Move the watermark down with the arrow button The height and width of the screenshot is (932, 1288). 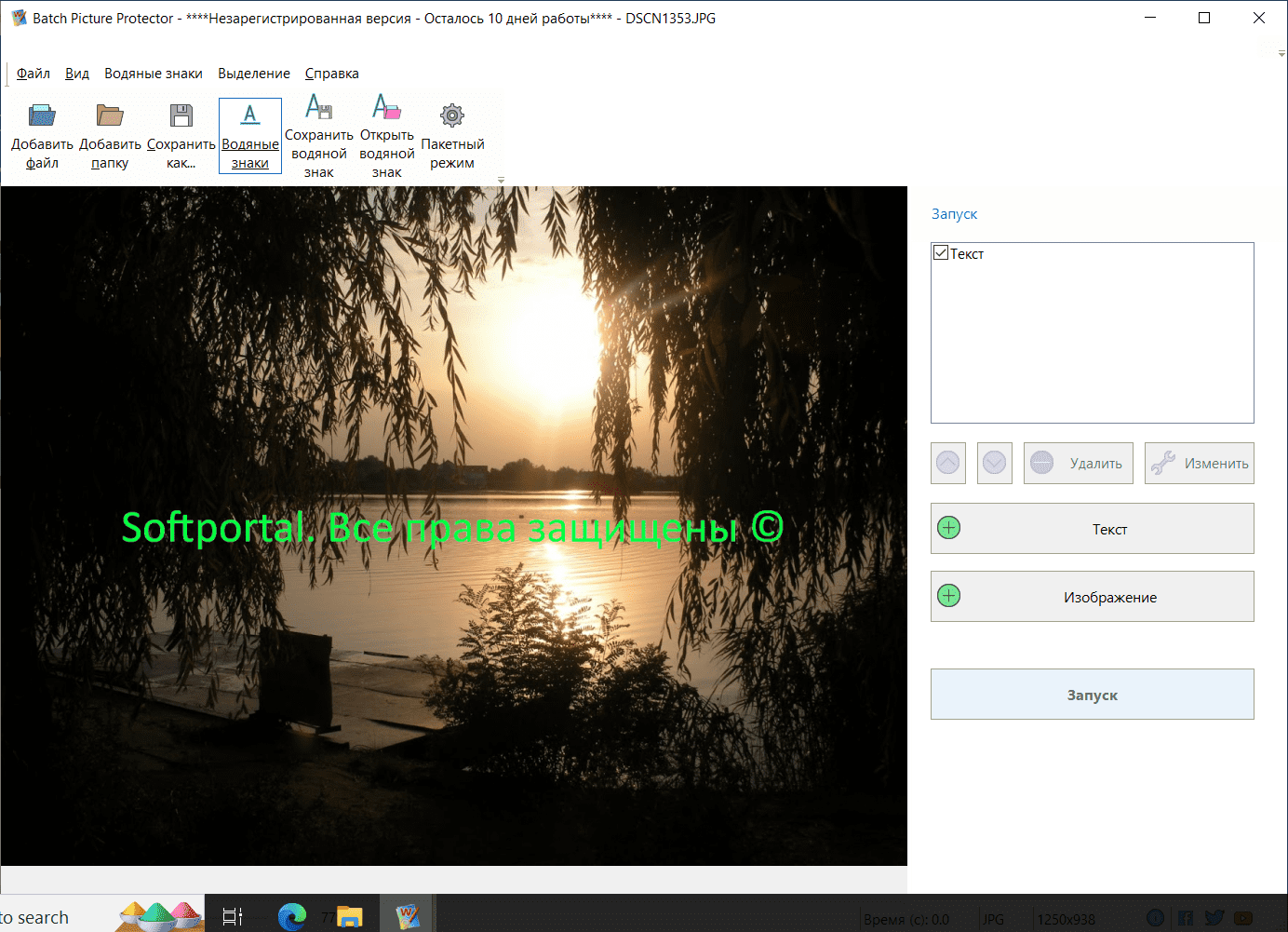click(x=995, y=463)
